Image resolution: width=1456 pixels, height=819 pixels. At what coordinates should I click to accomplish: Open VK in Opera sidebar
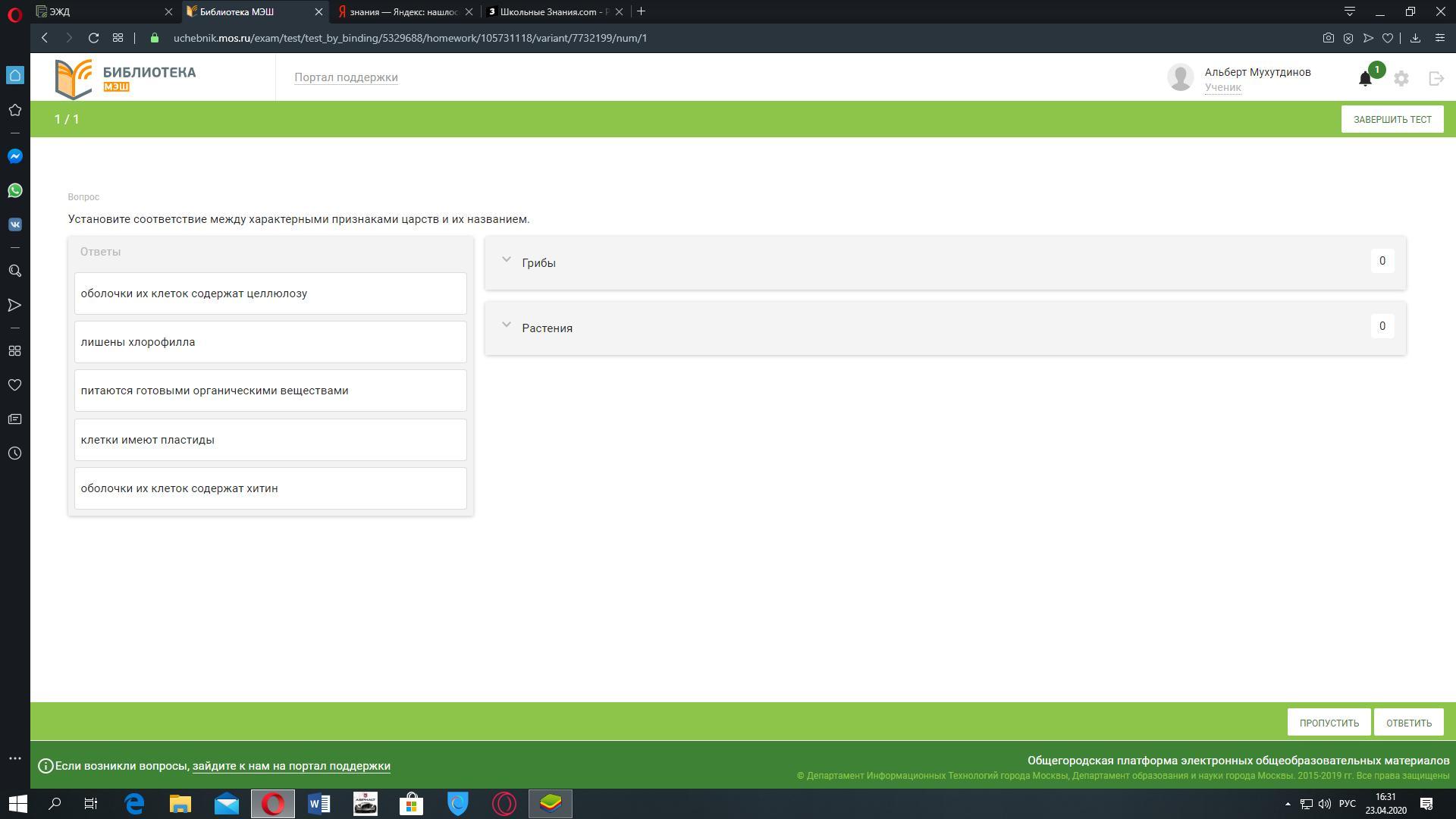tap(14, 224)
